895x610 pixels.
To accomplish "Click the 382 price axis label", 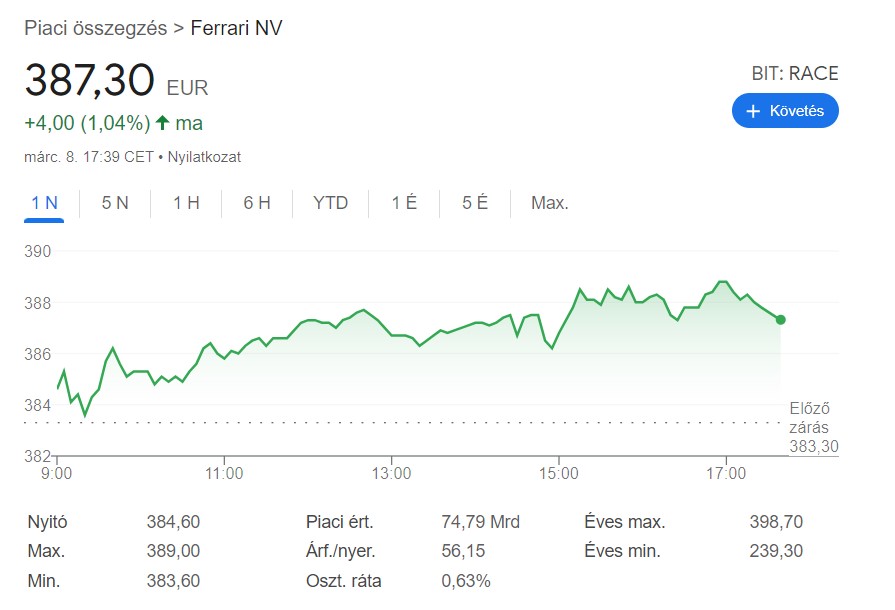I will tap(38, 456).
